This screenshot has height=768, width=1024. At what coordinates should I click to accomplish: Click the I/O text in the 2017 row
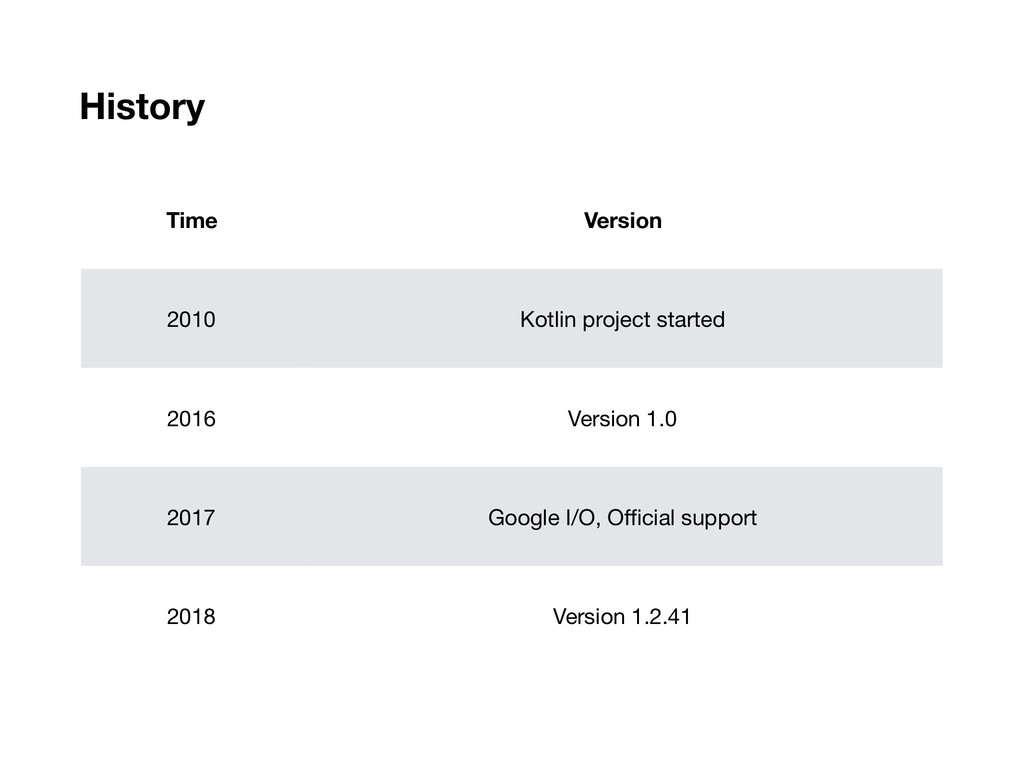tap(582, 518)
